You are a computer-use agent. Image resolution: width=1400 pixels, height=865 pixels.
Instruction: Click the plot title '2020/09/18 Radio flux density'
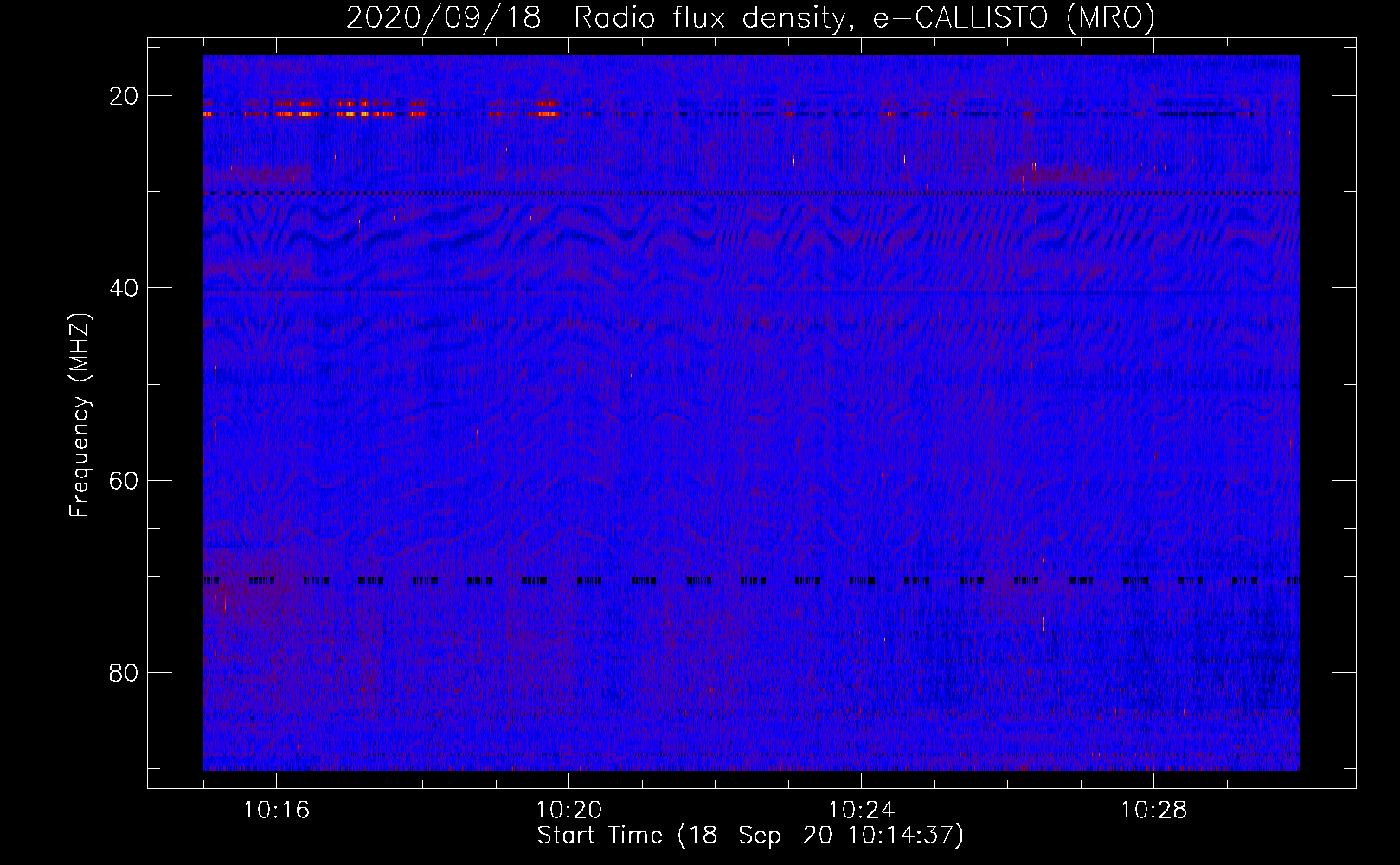click(749, 17)
